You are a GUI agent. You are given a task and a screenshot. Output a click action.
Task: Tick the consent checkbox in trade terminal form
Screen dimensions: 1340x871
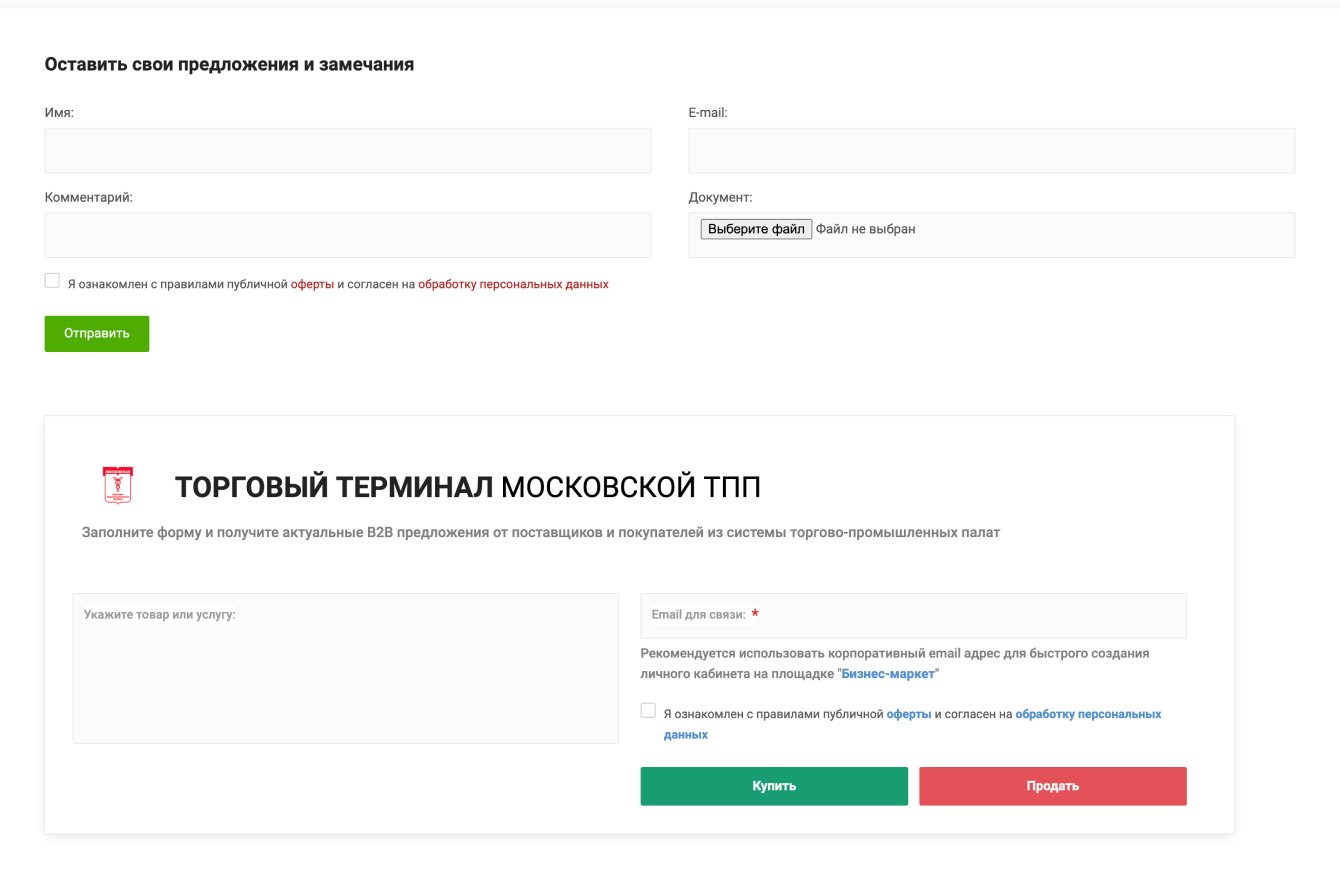[648, 711]
